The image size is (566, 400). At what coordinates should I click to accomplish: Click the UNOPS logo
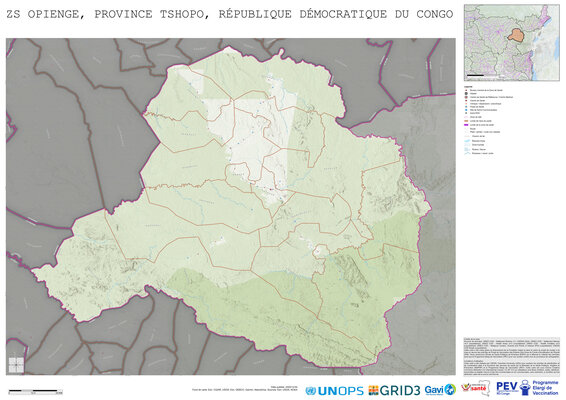pyautogui.click(x=334, y=391)
